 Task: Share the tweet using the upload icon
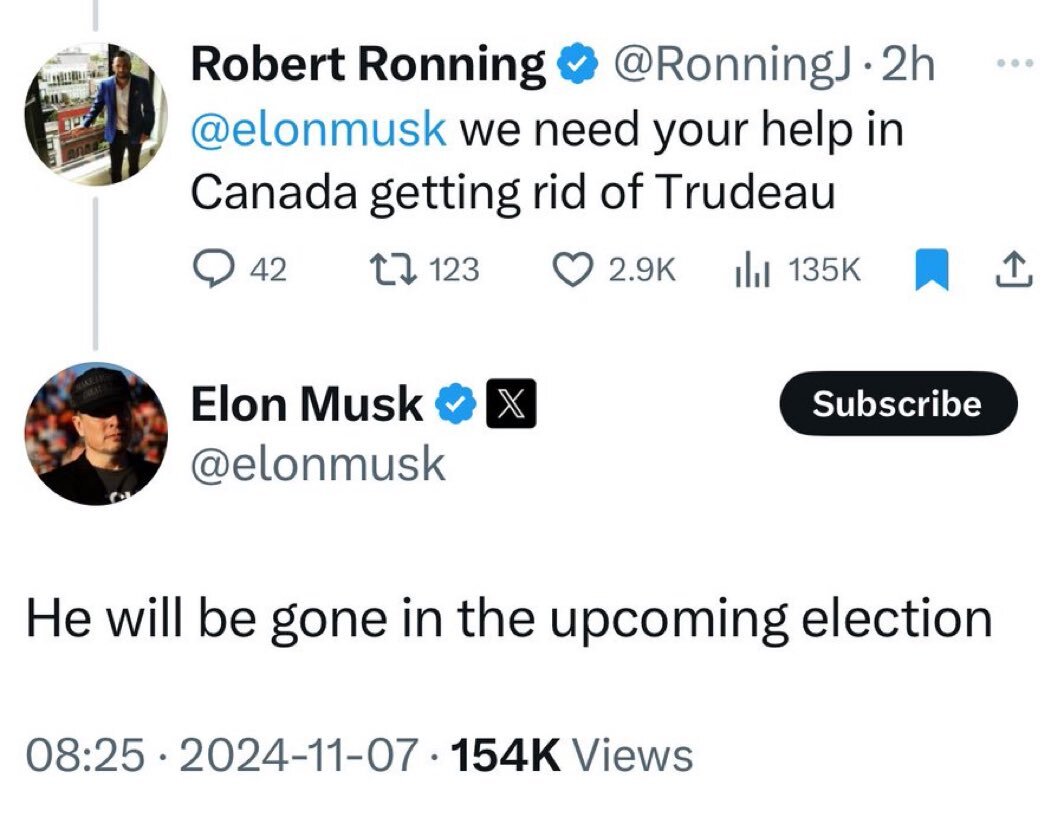(1014, 269)
